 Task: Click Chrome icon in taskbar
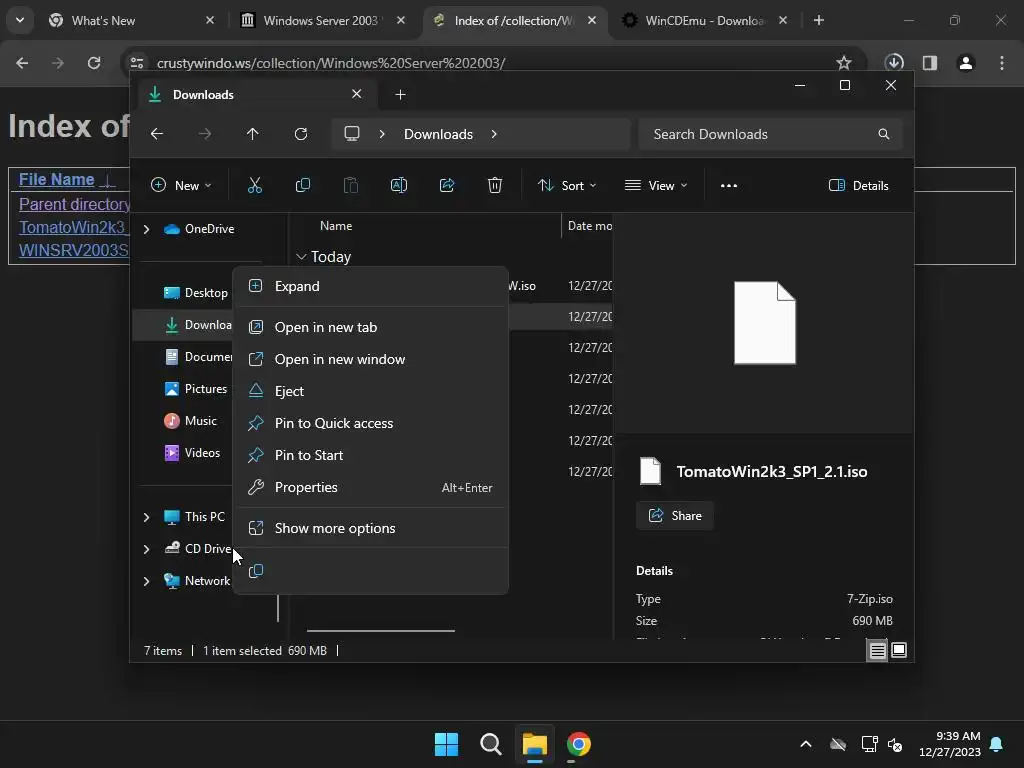(579, 744)
